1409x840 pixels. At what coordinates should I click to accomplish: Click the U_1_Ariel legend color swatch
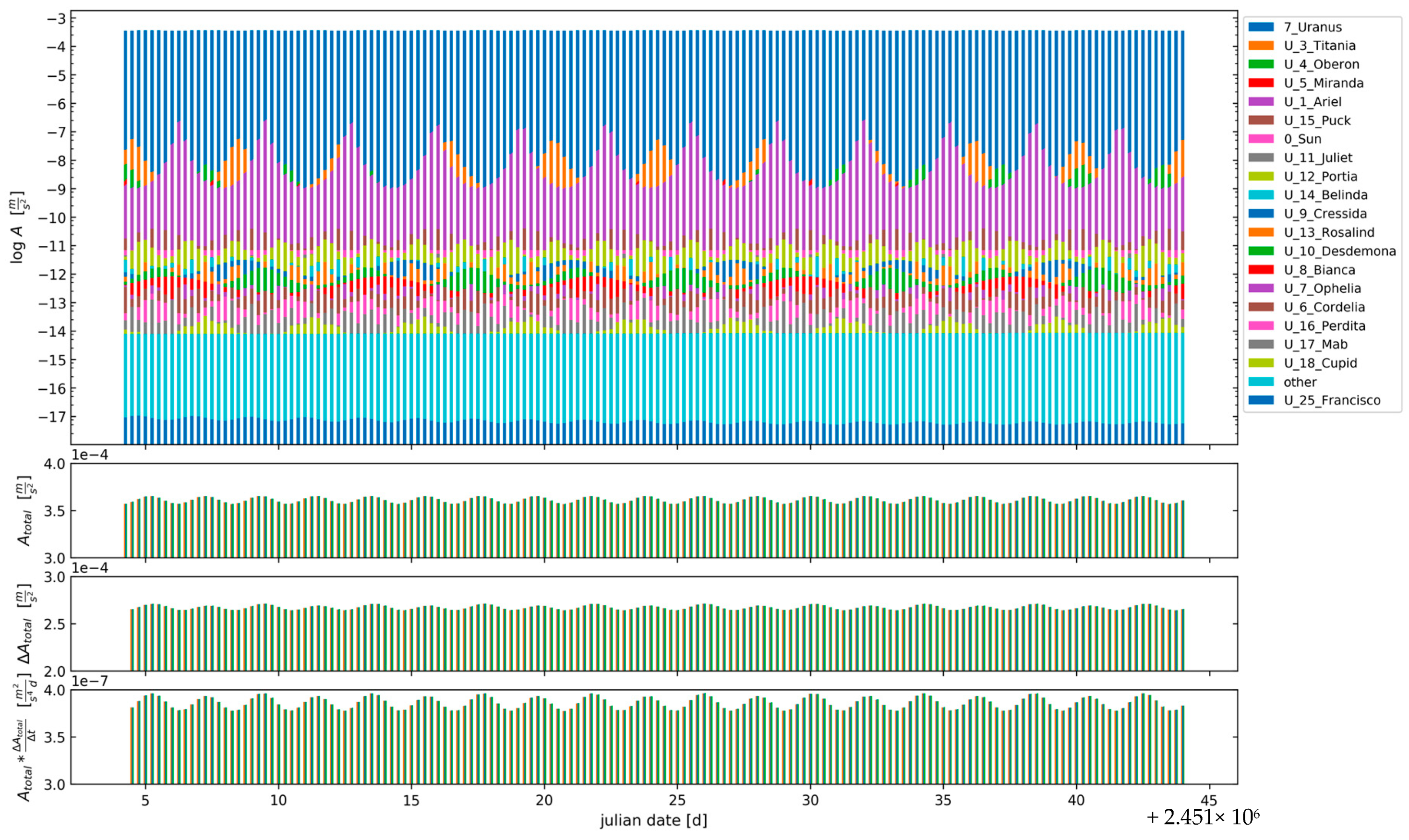(x=1261, y=102)
